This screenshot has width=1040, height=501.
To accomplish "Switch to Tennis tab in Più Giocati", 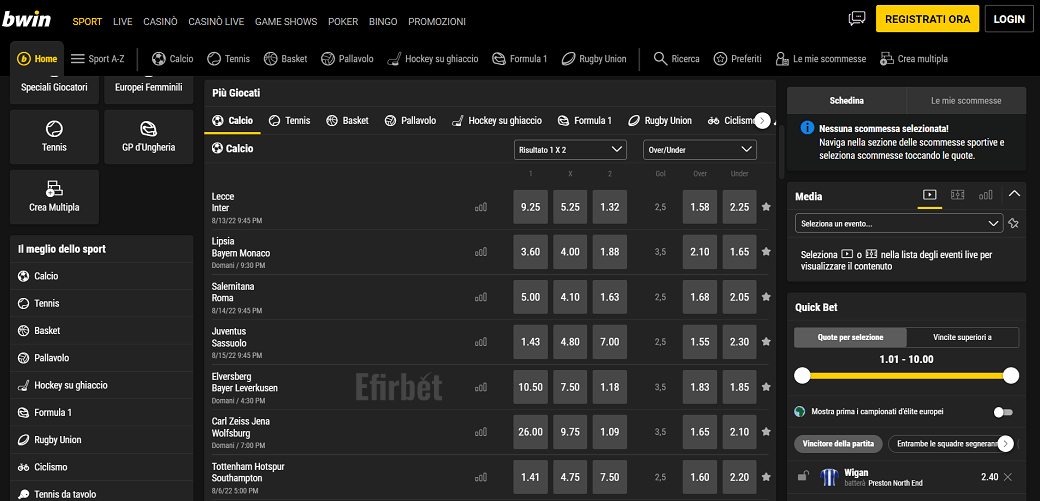I will coord(290,121).
